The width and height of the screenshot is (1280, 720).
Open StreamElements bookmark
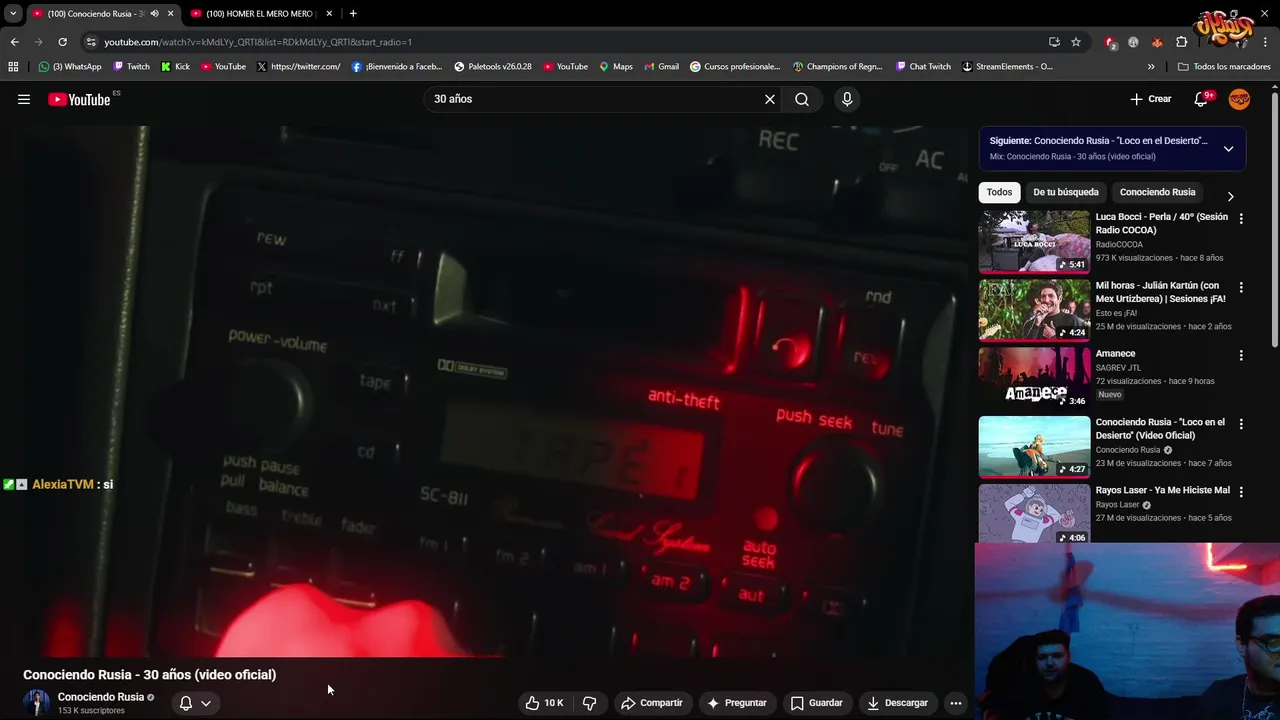pyautogui.click(x=1007, y=66)
